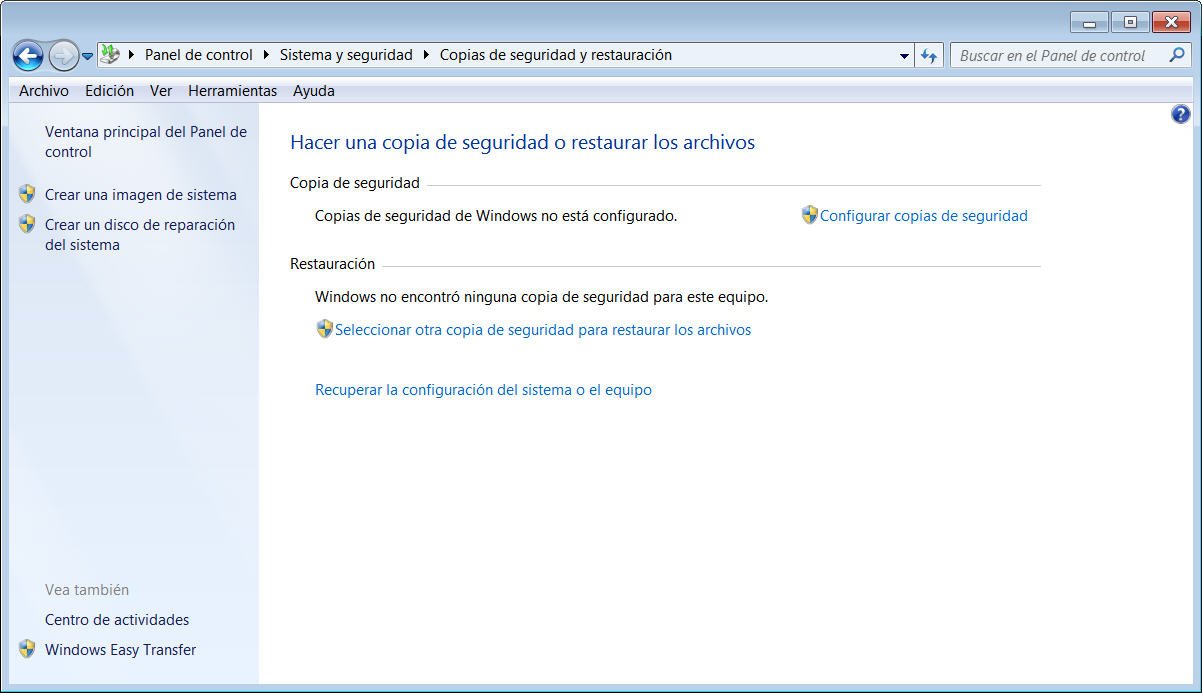Screen dimensions: 1202x693
Task: Open Crear un disco de reparación del sistema
Action: [140, 235]
